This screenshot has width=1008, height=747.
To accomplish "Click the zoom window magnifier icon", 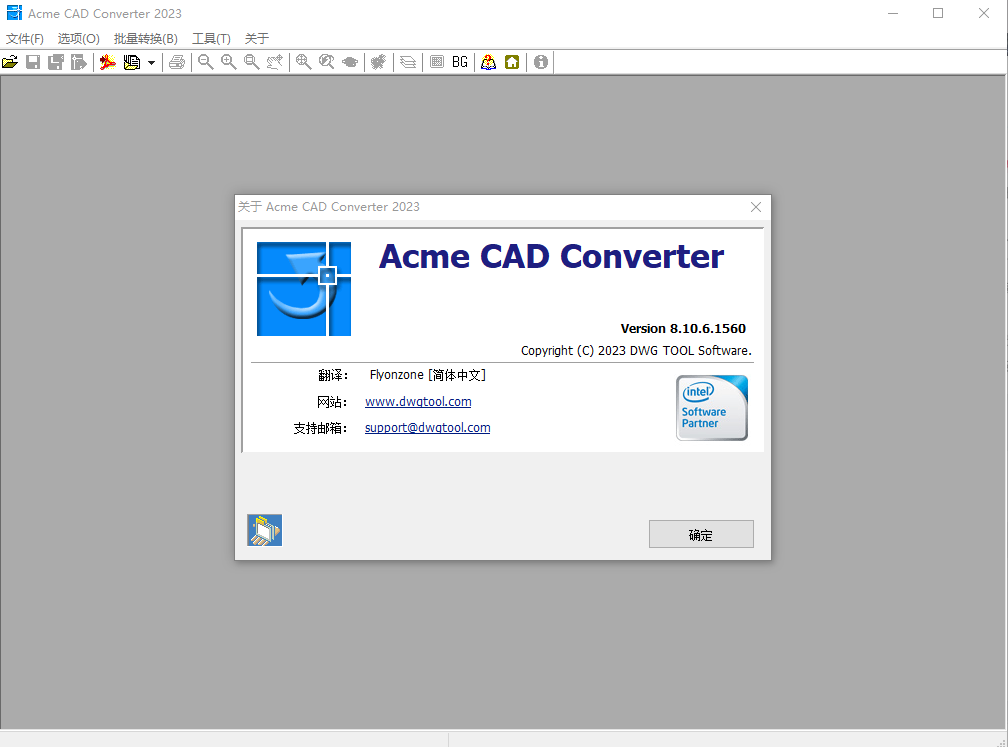I will tap(252, 62).
